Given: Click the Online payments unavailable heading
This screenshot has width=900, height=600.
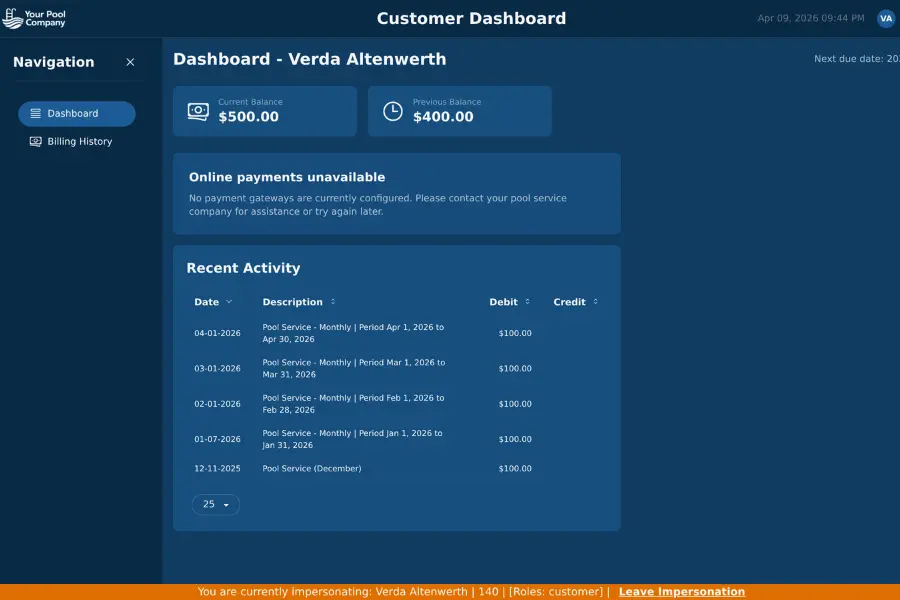Looking at the screenshot, I should point(287,177).
